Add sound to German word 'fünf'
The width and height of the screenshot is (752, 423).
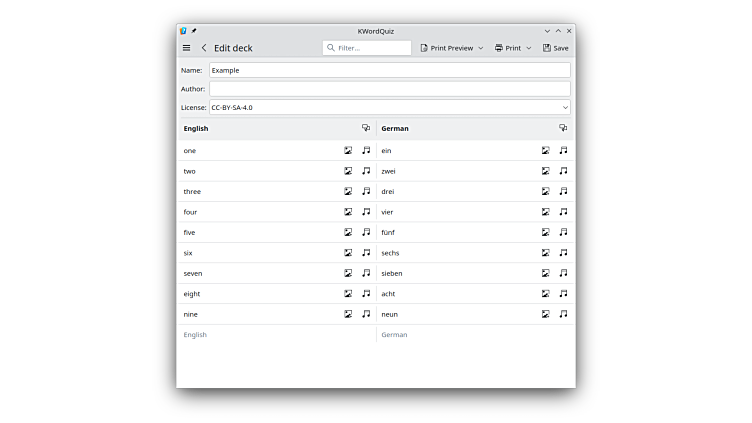[563, 232]
